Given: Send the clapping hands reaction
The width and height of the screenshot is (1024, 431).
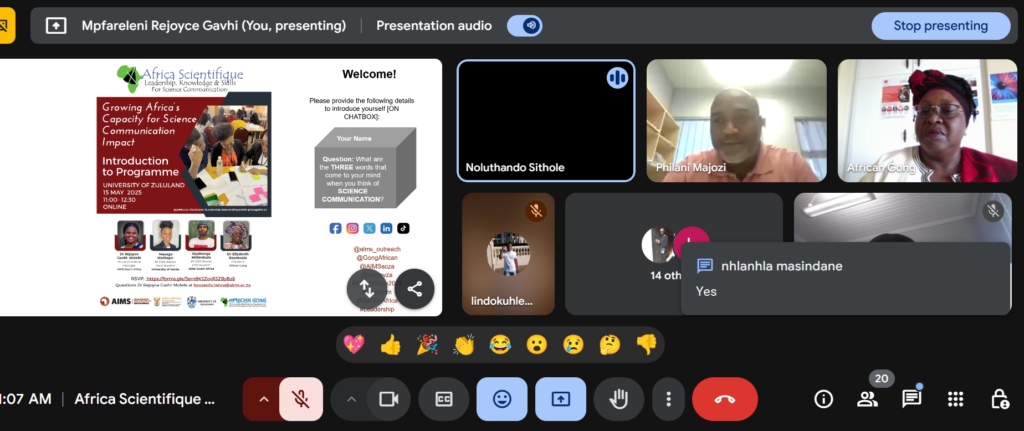Looking at the screenshot, I should click(464, 344).
